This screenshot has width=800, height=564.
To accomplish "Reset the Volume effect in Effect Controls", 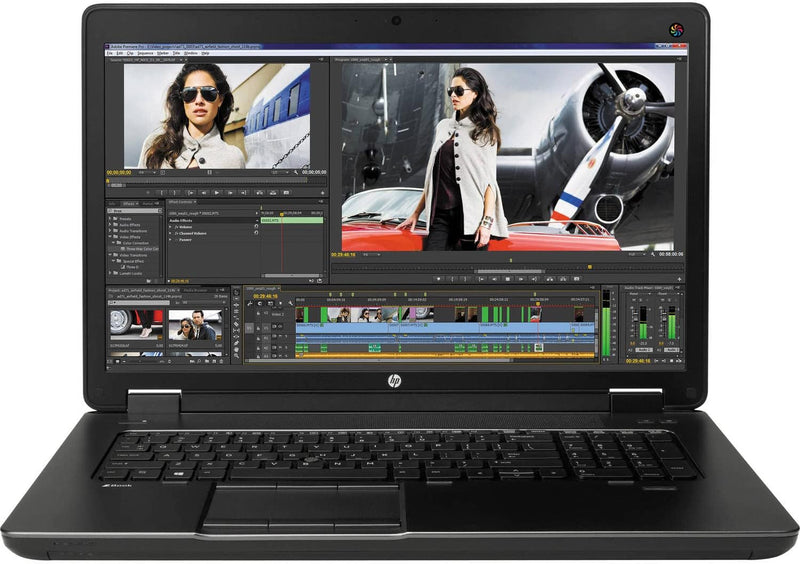I will pyautogui.click(x=256, y=227).
